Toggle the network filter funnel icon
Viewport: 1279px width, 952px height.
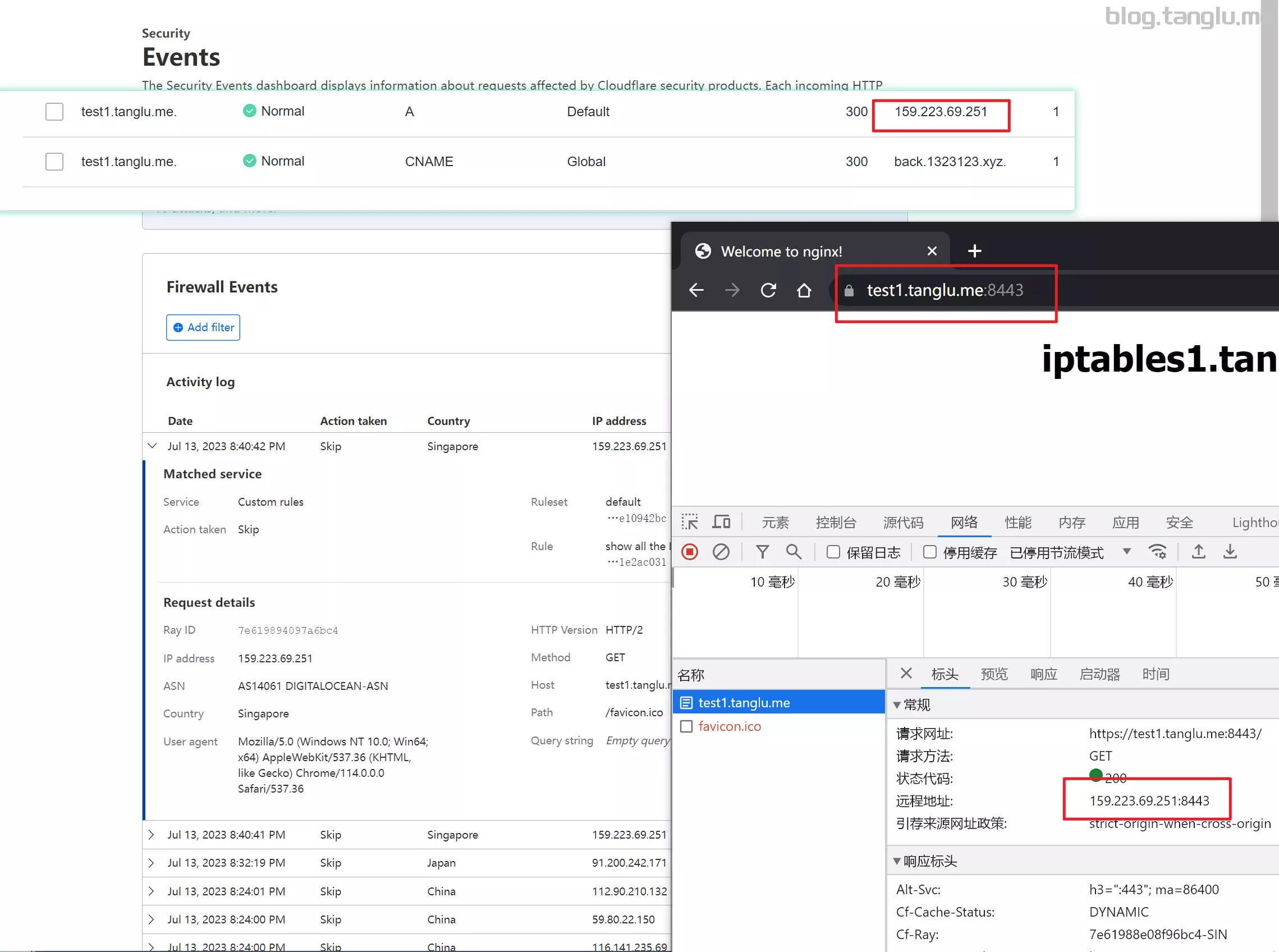[x=762, y=552]
